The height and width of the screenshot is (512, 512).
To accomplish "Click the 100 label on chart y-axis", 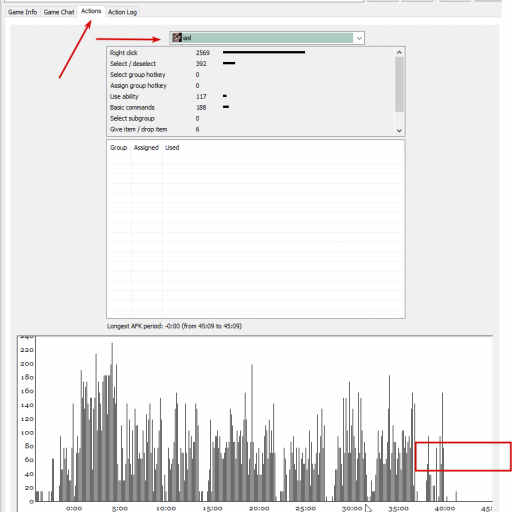I will click(x=27, y=433).
